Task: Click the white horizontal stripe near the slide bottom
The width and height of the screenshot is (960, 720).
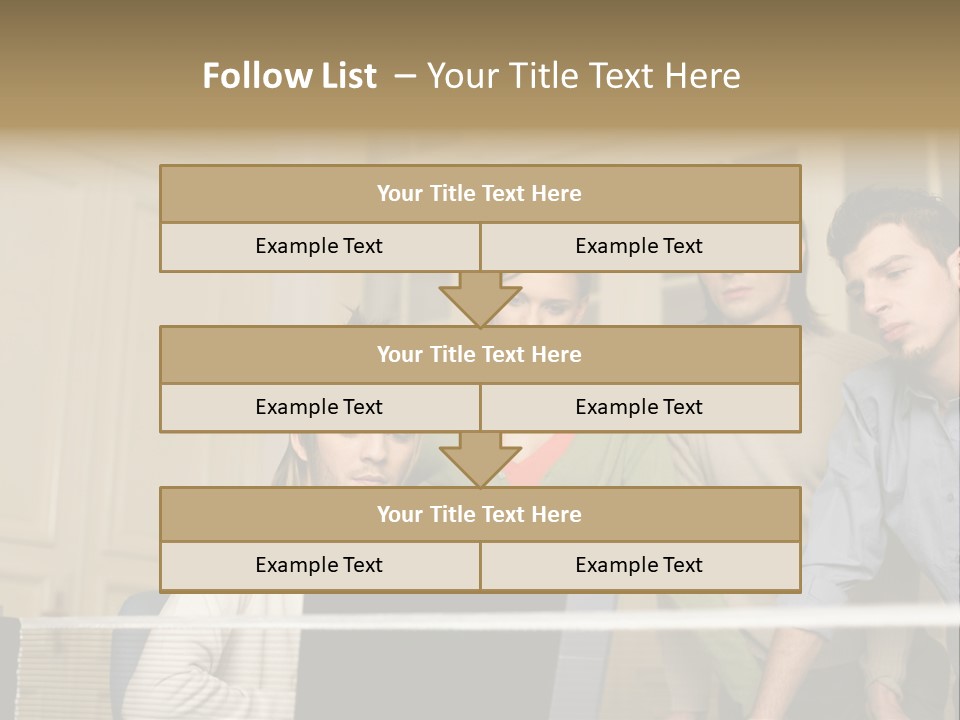Action: click(x=480, y=622)
